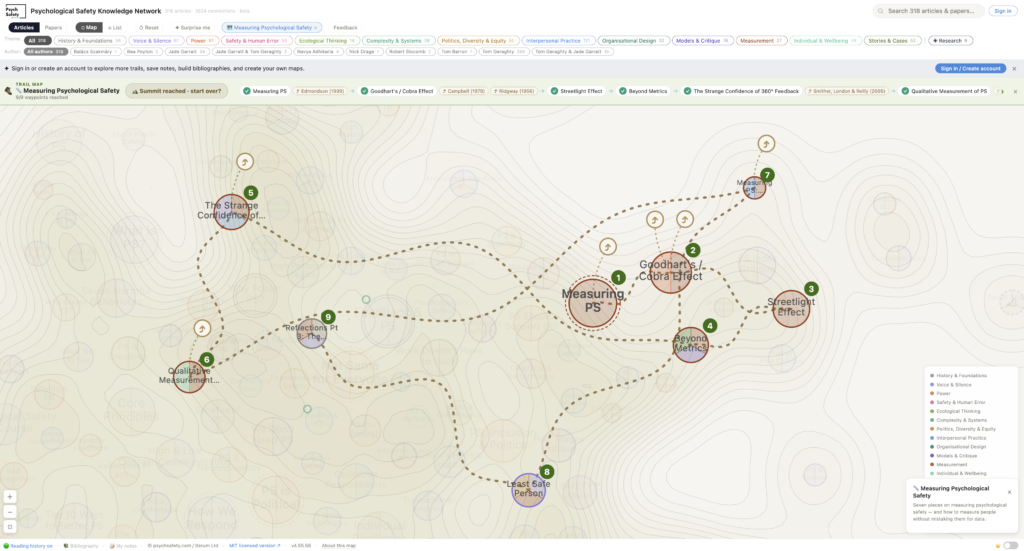Open the MIT licensed version link
Screen dimensions: 1024x551
(254, 545)
